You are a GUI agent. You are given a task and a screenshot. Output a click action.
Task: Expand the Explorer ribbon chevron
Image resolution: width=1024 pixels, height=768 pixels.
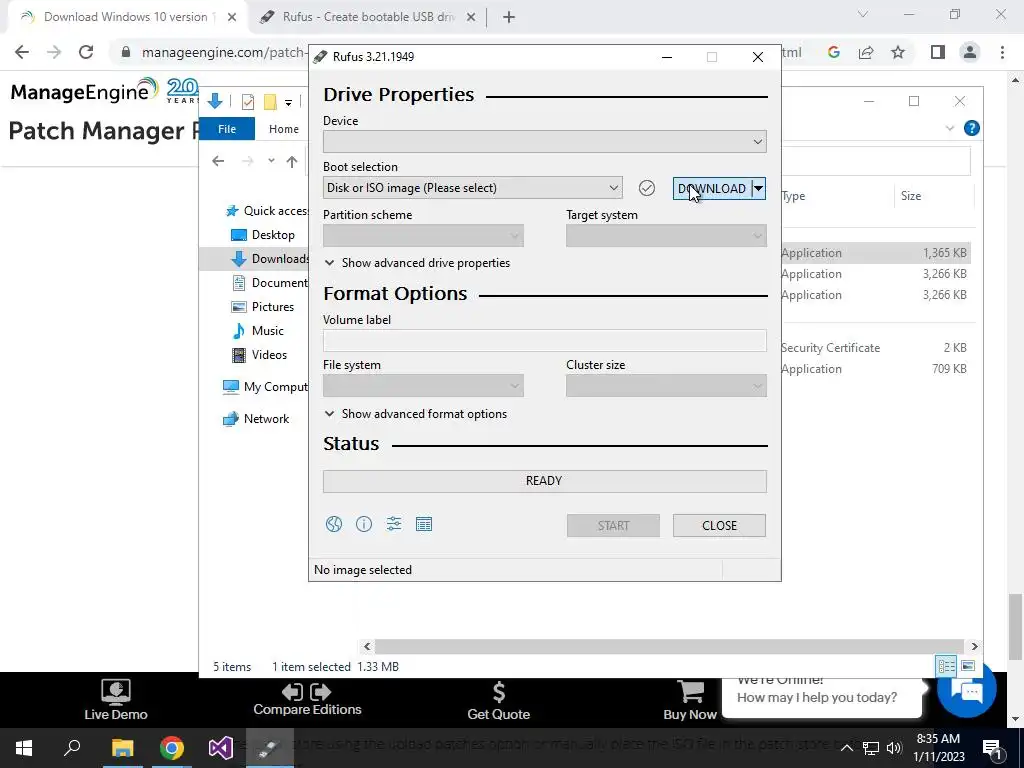(x=950, y=129)
